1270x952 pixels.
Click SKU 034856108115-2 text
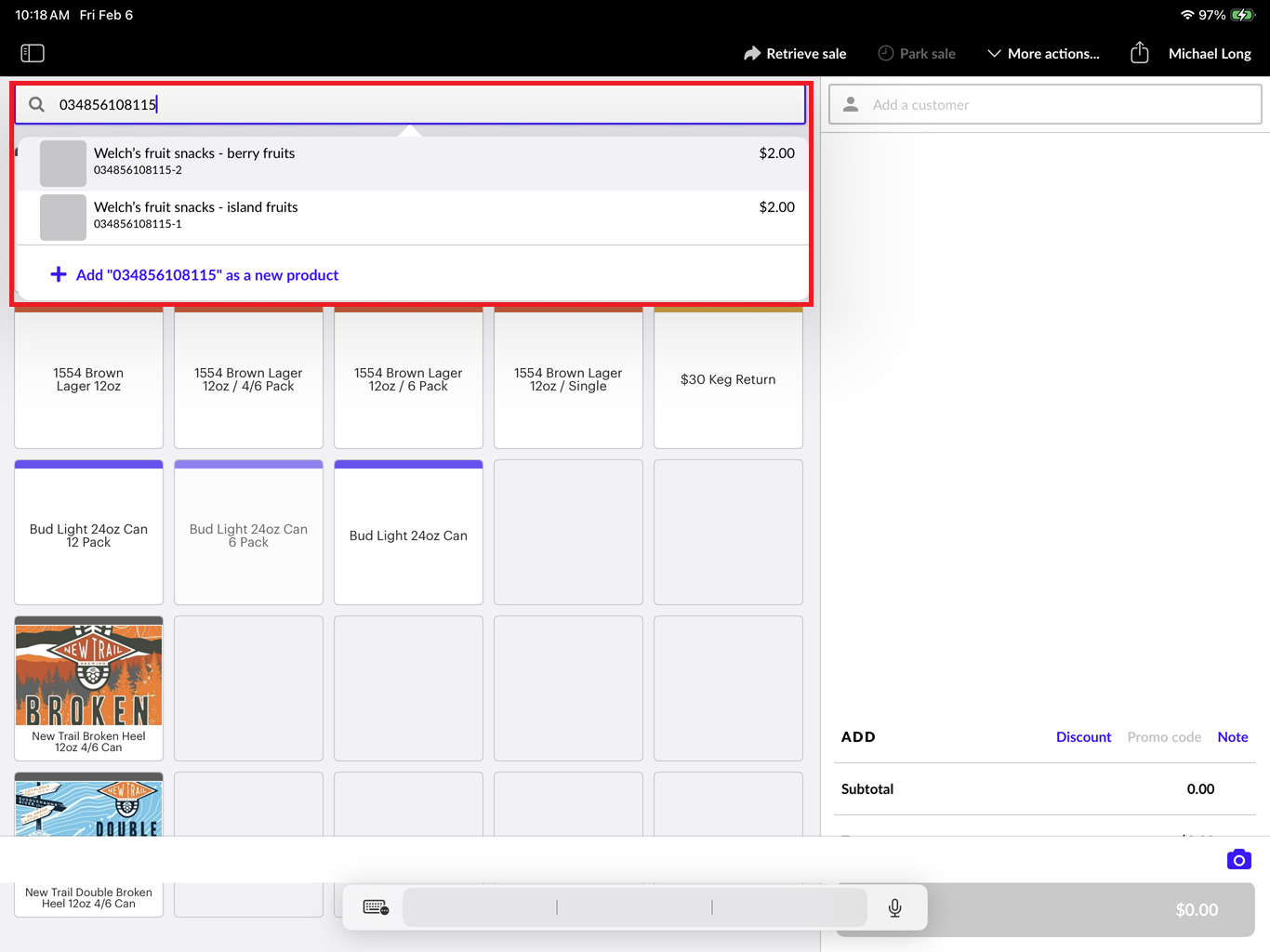(138, 170)
